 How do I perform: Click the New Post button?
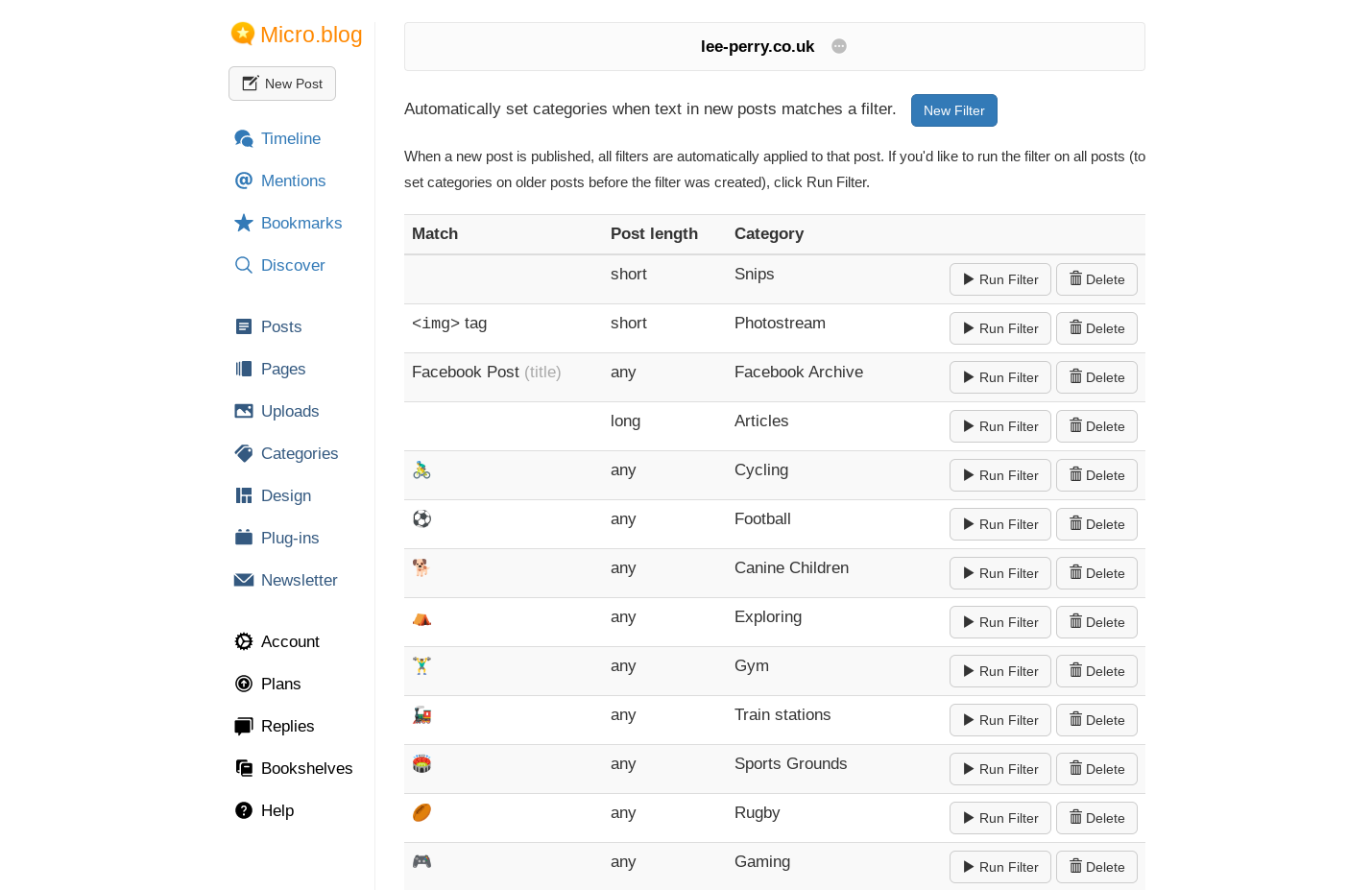click(282, 84)
